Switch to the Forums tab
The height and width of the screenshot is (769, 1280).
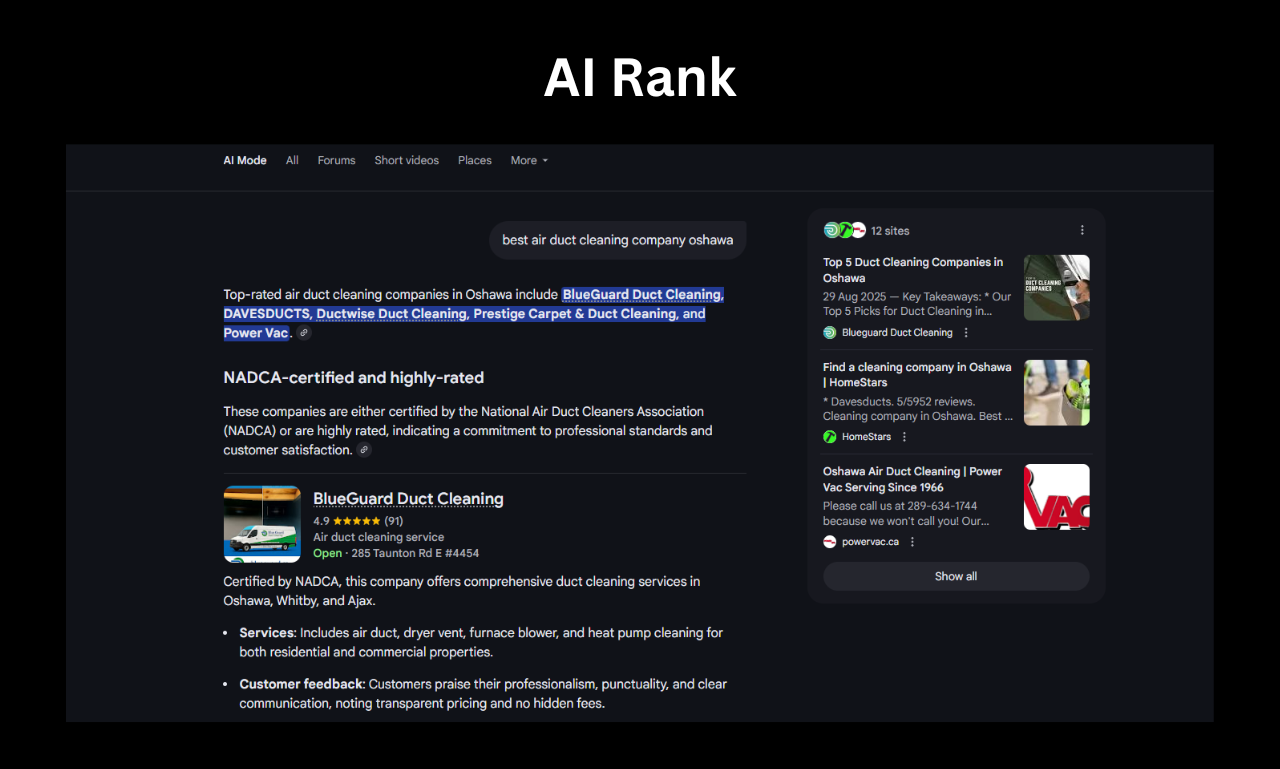coord(336,160)
